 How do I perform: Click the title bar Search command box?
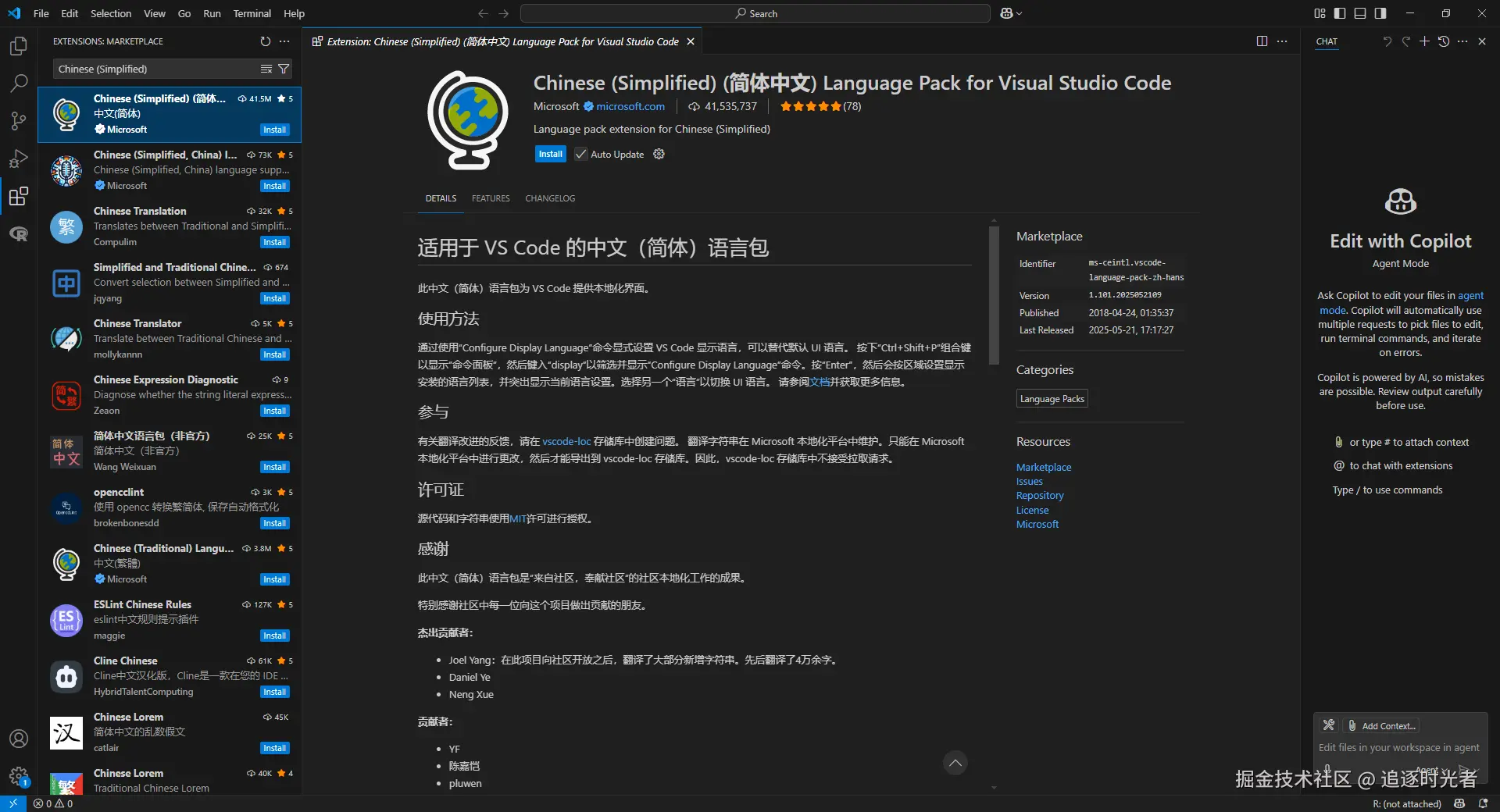[755, 13]
